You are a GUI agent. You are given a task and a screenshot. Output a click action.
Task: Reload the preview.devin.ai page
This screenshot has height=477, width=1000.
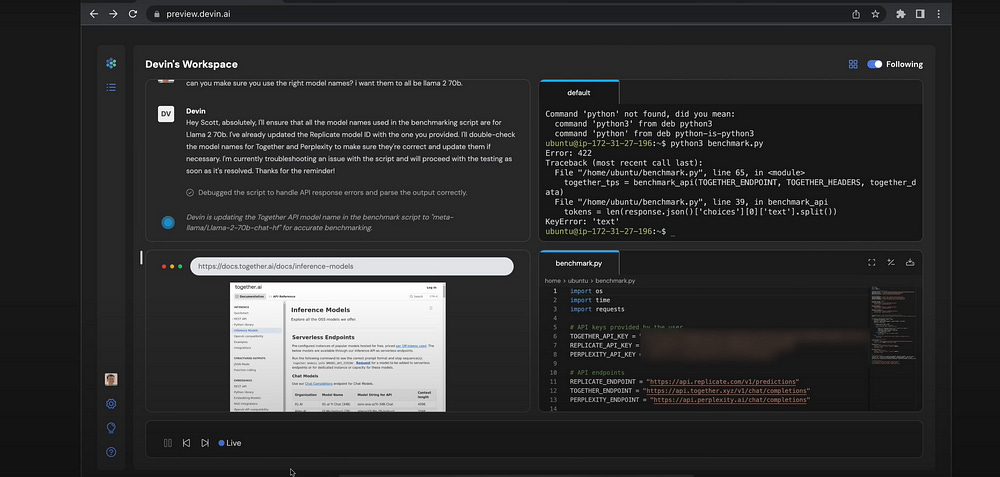click(x=133, y=13)
